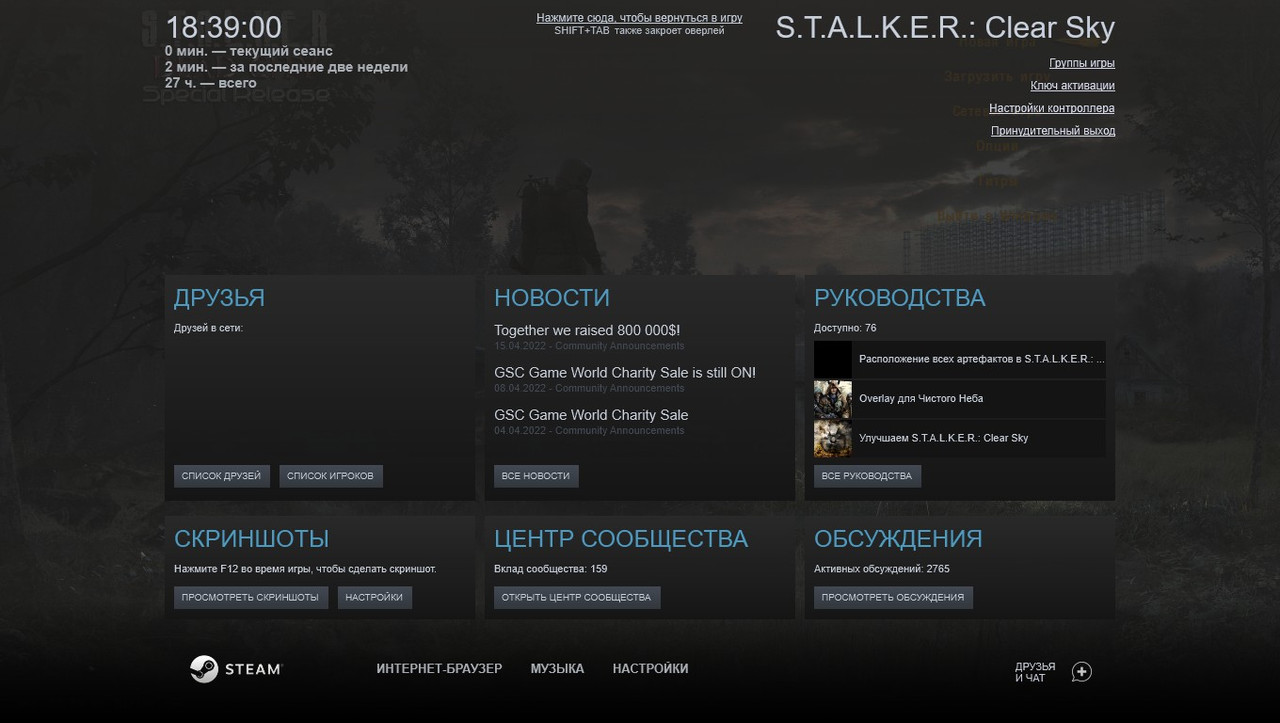Viewport: 1280px width, 723px height.
Task: Open Настройки контроллера link
Action: click(x=1052, y=108)
